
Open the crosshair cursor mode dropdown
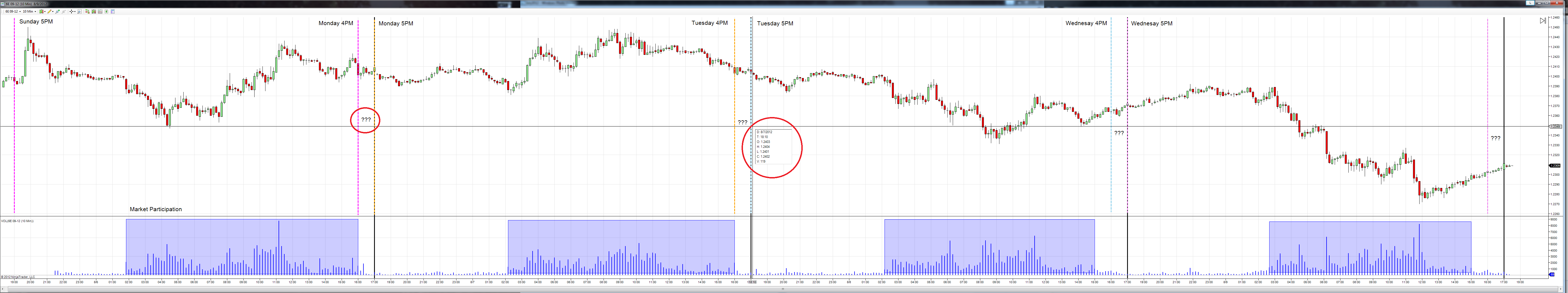[x=72, y=11]
